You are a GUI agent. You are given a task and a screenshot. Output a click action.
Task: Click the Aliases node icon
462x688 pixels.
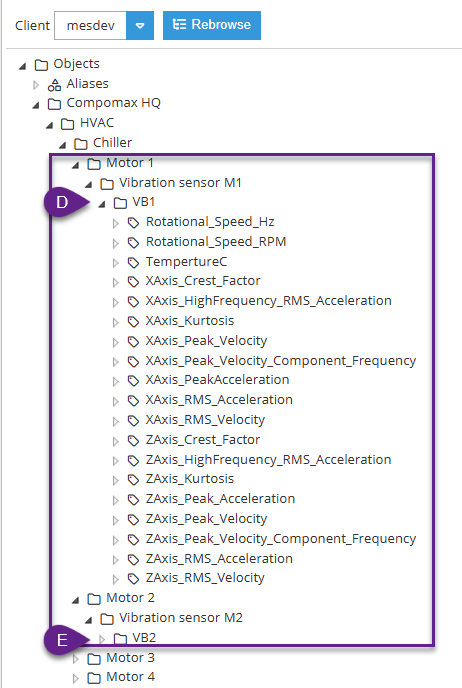(x=54, y=84)
